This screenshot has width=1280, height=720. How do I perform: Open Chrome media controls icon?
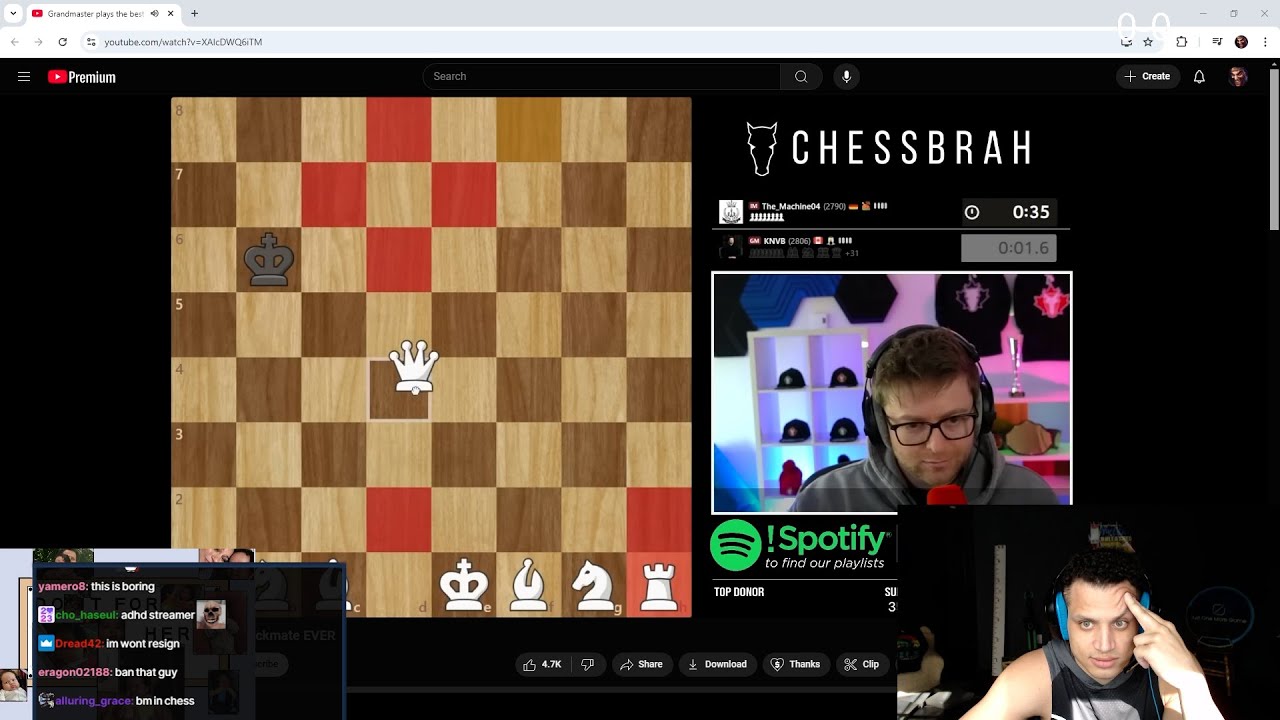(x=1217, y=42)
